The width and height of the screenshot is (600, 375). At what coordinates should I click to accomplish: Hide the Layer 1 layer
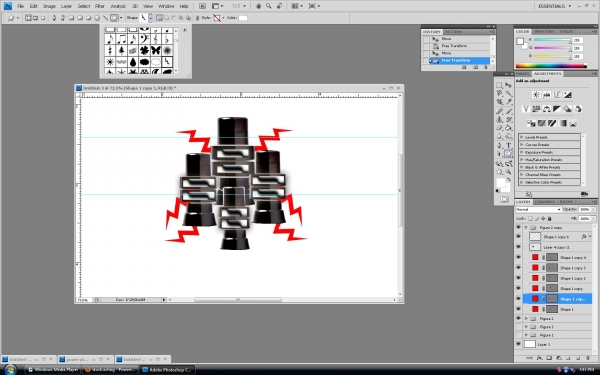coord(518,344)
